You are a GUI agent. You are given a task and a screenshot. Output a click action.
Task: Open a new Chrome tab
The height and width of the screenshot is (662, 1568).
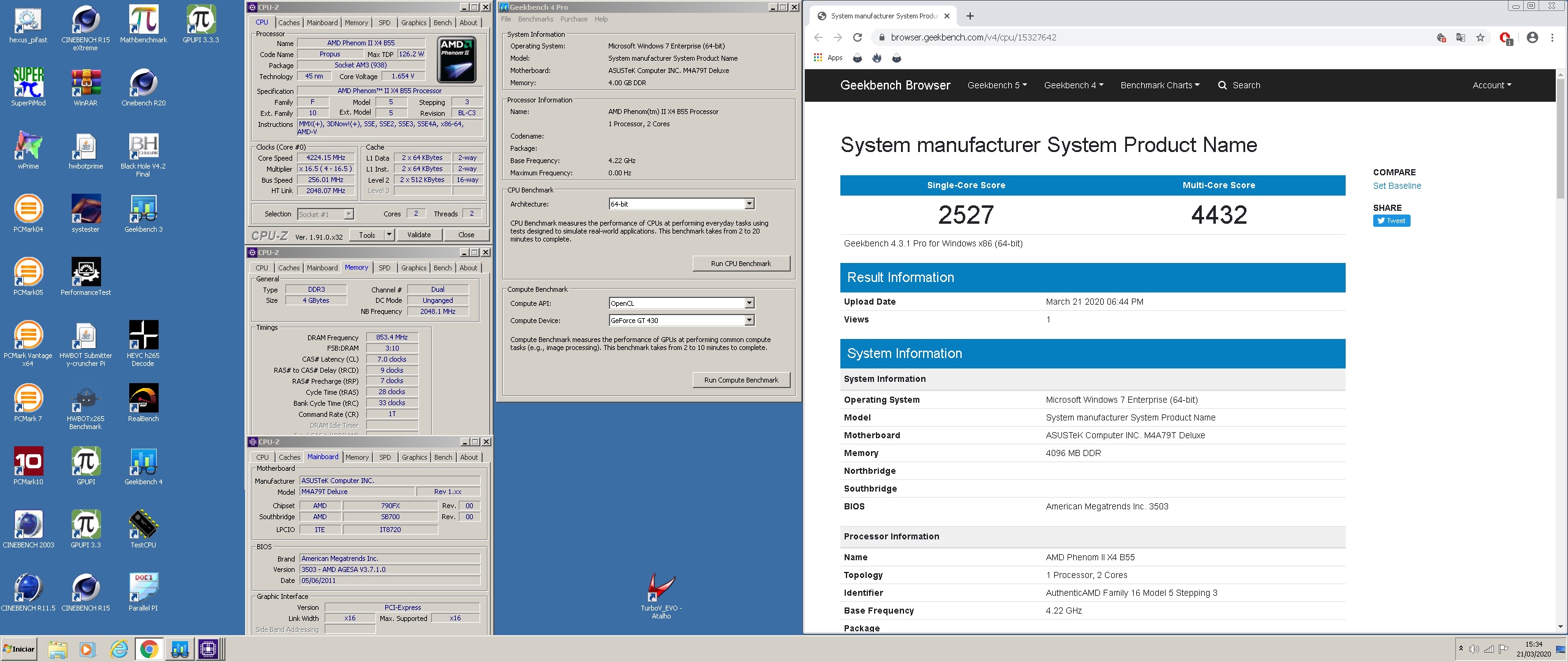pos(970,16)
